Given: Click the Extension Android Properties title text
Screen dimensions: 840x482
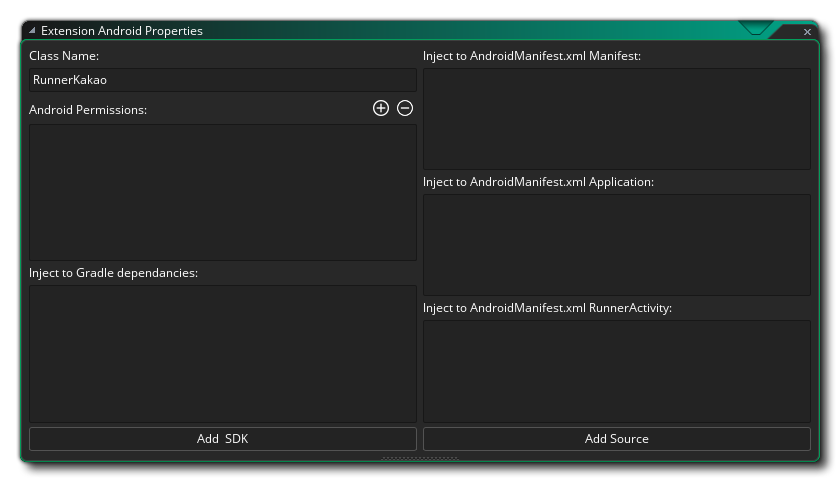Looking at the screenshot, I should click(121, 31).
